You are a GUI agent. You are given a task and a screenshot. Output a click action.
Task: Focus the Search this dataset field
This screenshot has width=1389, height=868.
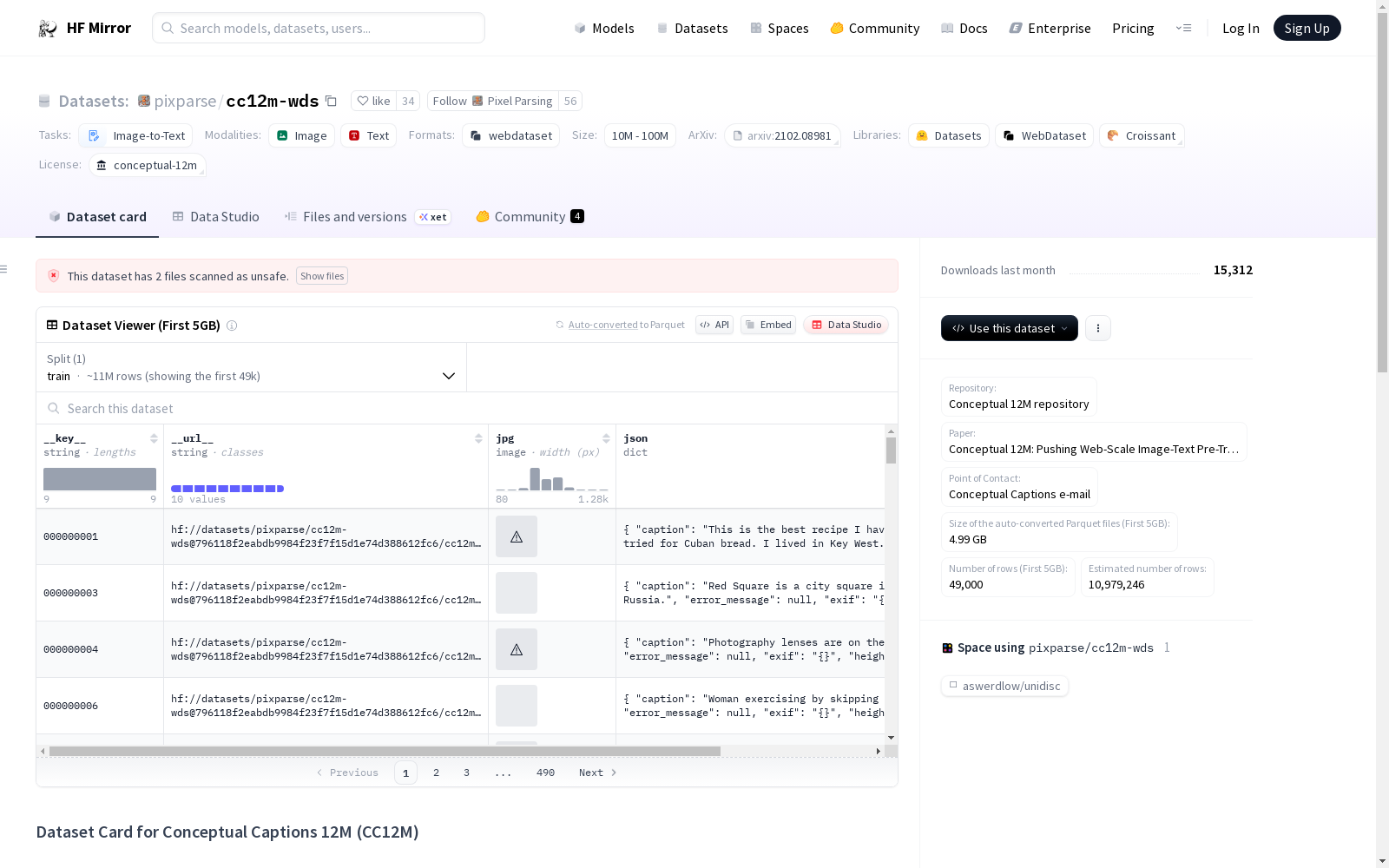click(467, 408)
